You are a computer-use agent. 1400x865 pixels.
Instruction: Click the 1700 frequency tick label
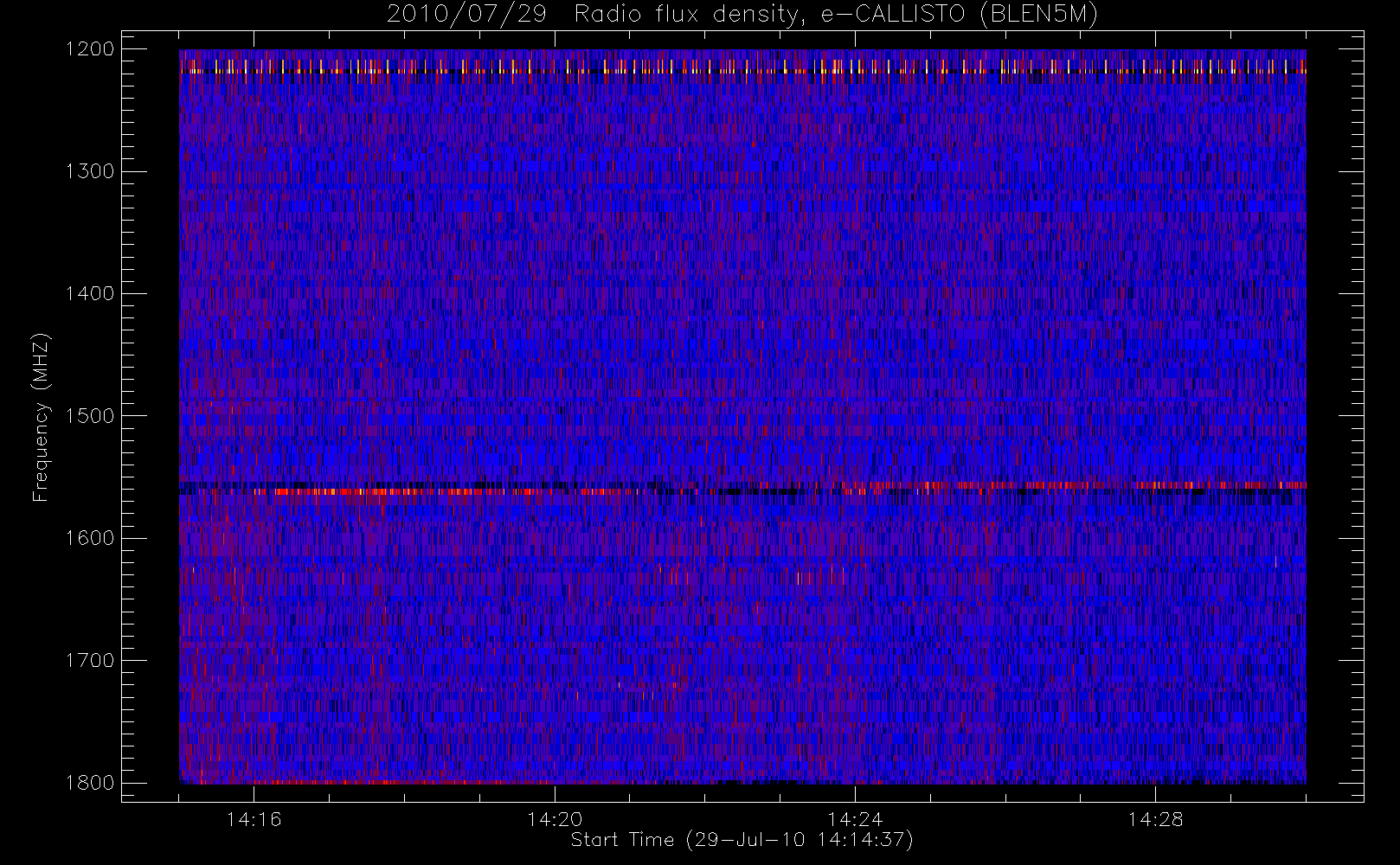tap(90, 660)
